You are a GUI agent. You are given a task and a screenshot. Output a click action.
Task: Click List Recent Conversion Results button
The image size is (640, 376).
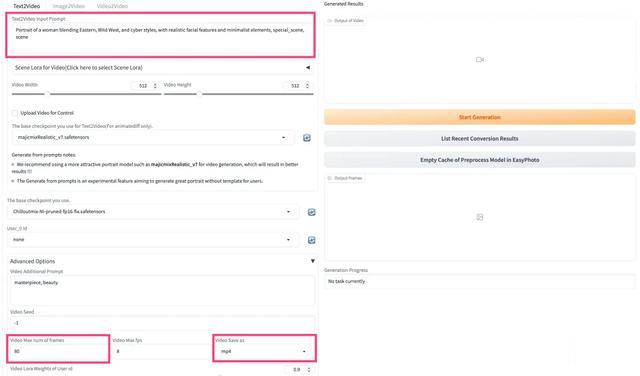coord(480,139)
